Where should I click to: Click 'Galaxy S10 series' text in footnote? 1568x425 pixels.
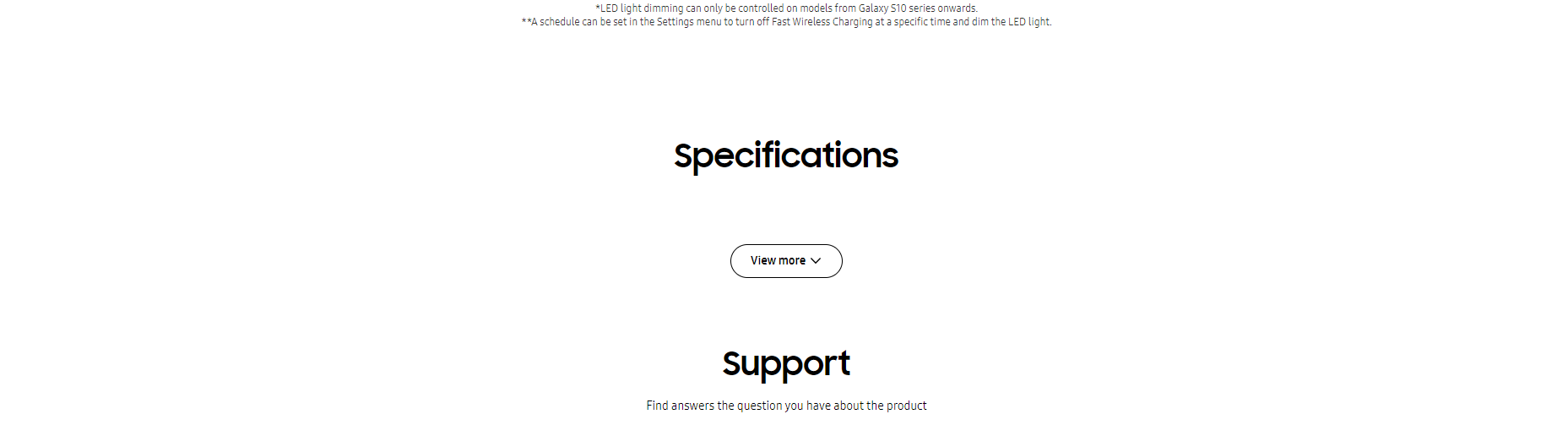pos(896,8)
